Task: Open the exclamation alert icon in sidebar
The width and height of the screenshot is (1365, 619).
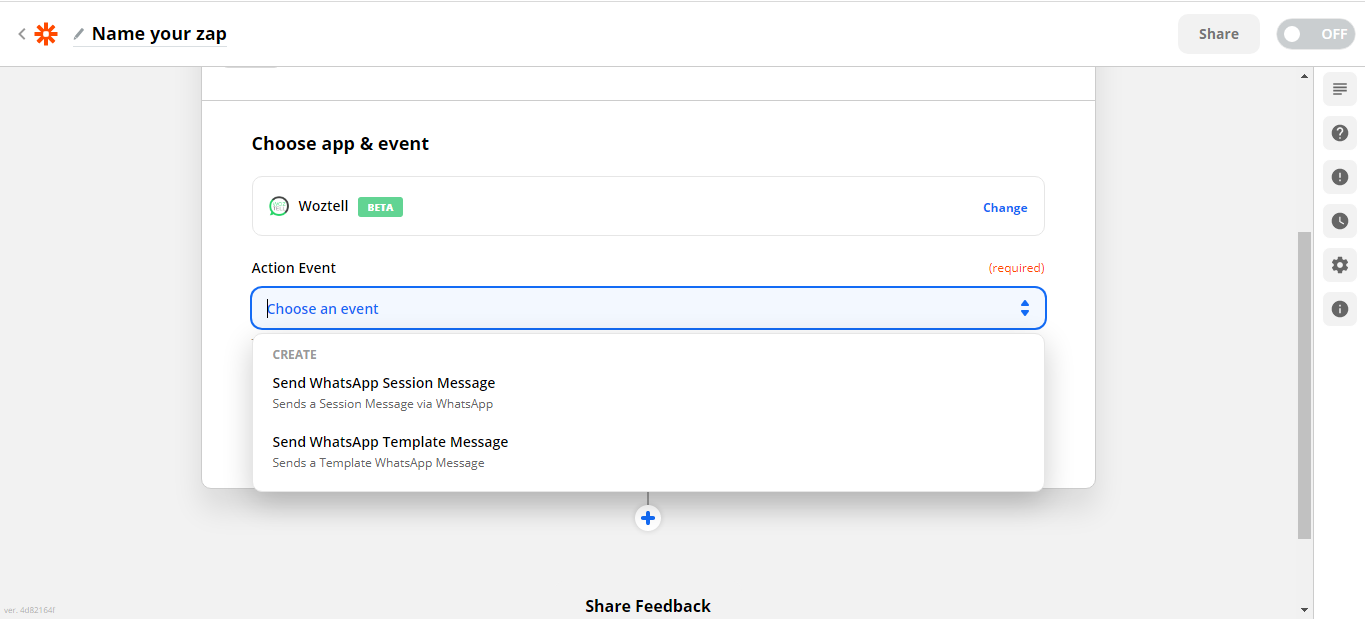Action: pyautogui.click(x=1340, y=177)
